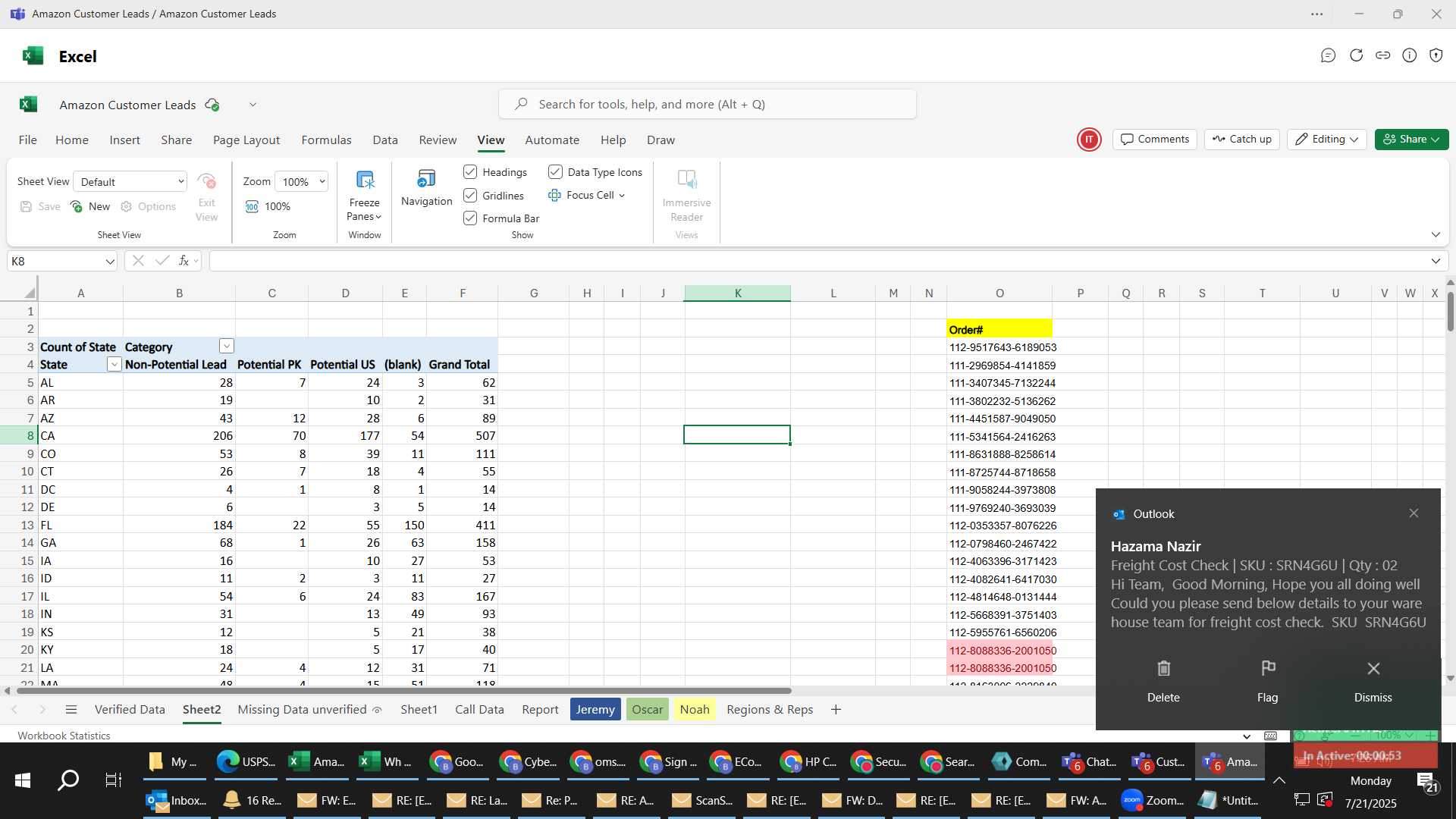Open the Category pivot filter dropdown
The width and height of the screenshot is (1456, 819).
click(226, 347)
